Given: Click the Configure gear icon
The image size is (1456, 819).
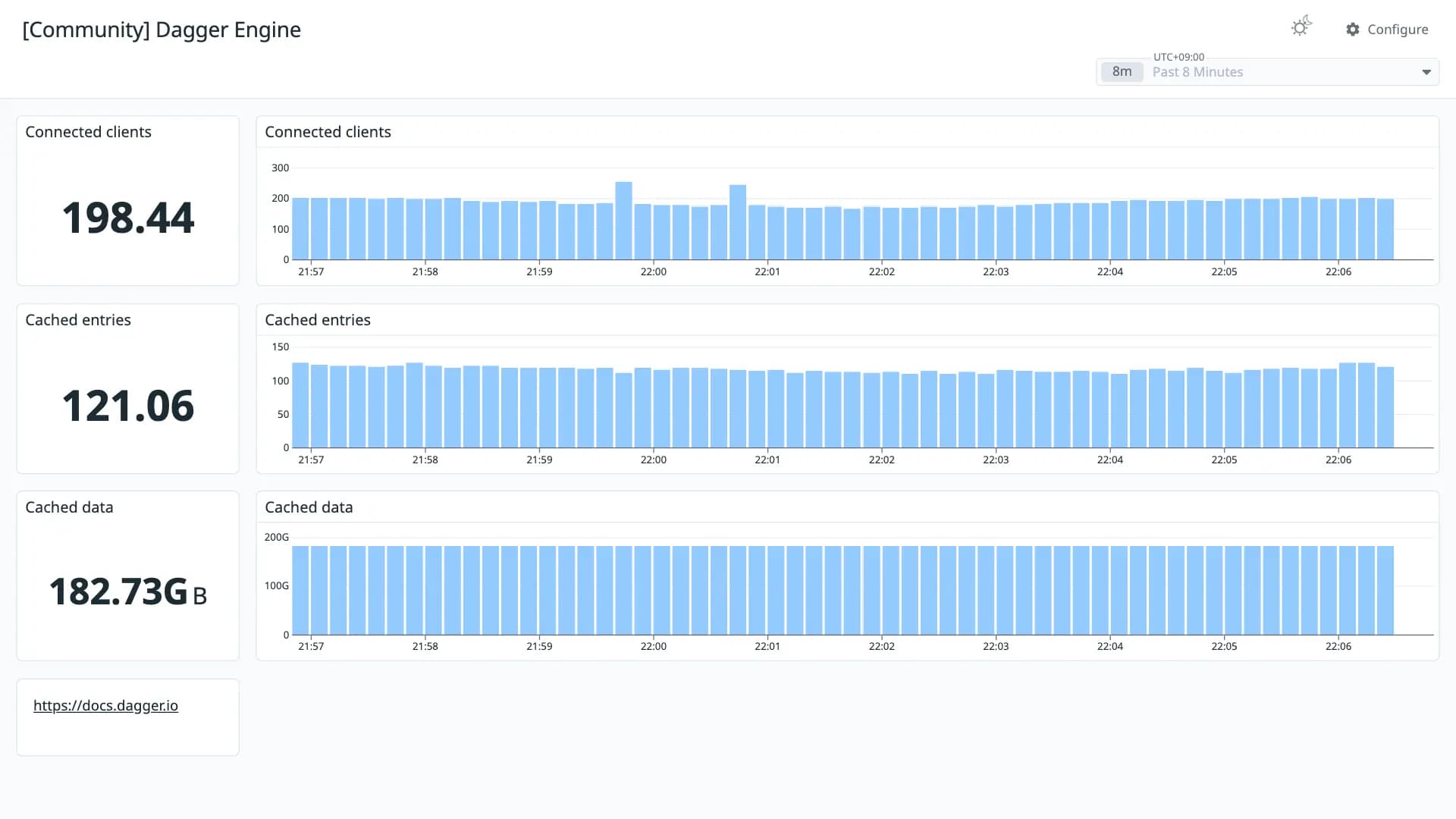Looking at the screenshot, I should (1353, 29).
